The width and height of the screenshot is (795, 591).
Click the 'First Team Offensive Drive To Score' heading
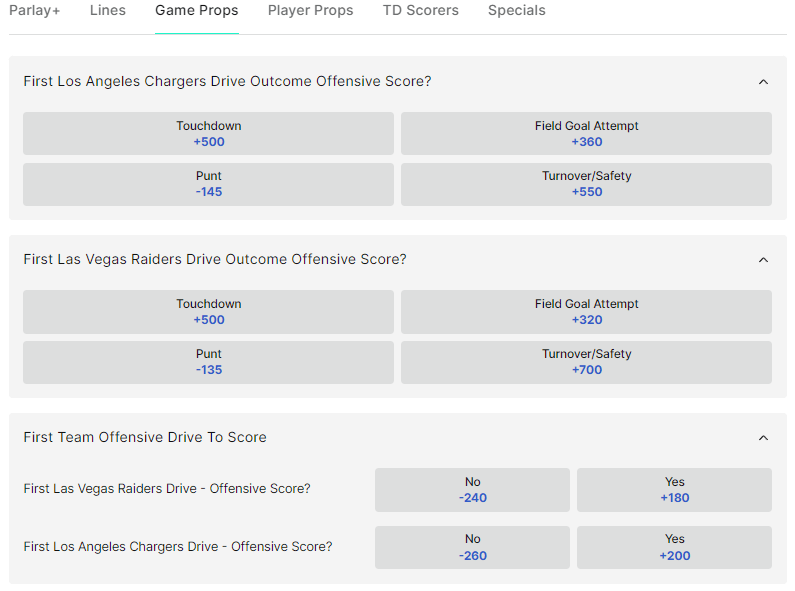tap(145, 437)
